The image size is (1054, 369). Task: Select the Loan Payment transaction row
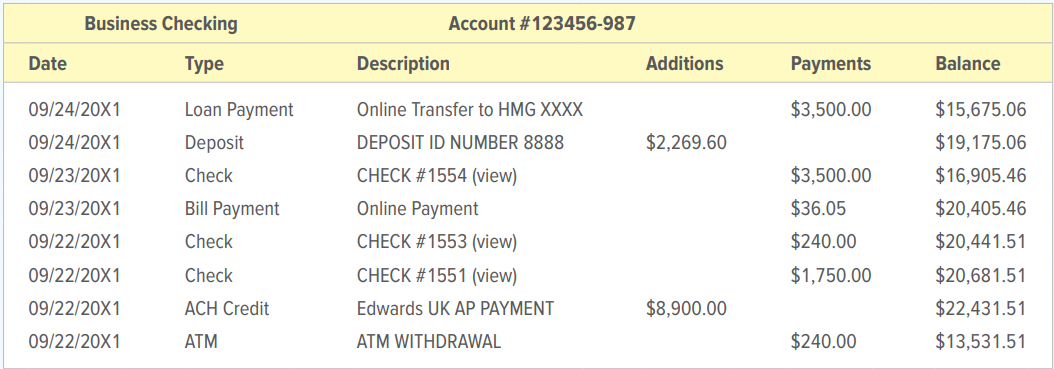pos(527,110)
